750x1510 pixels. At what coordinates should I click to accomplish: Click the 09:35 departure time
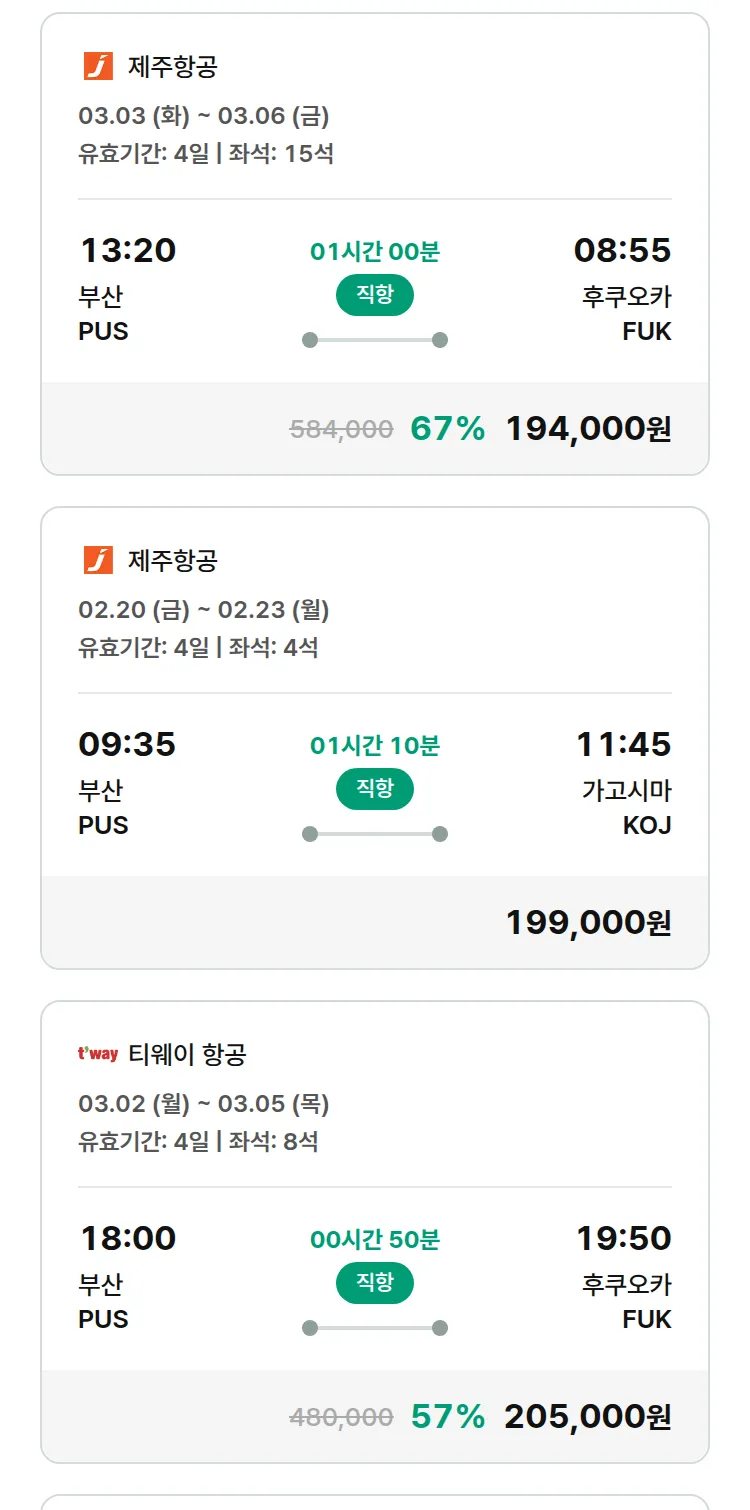pos(127,744)
